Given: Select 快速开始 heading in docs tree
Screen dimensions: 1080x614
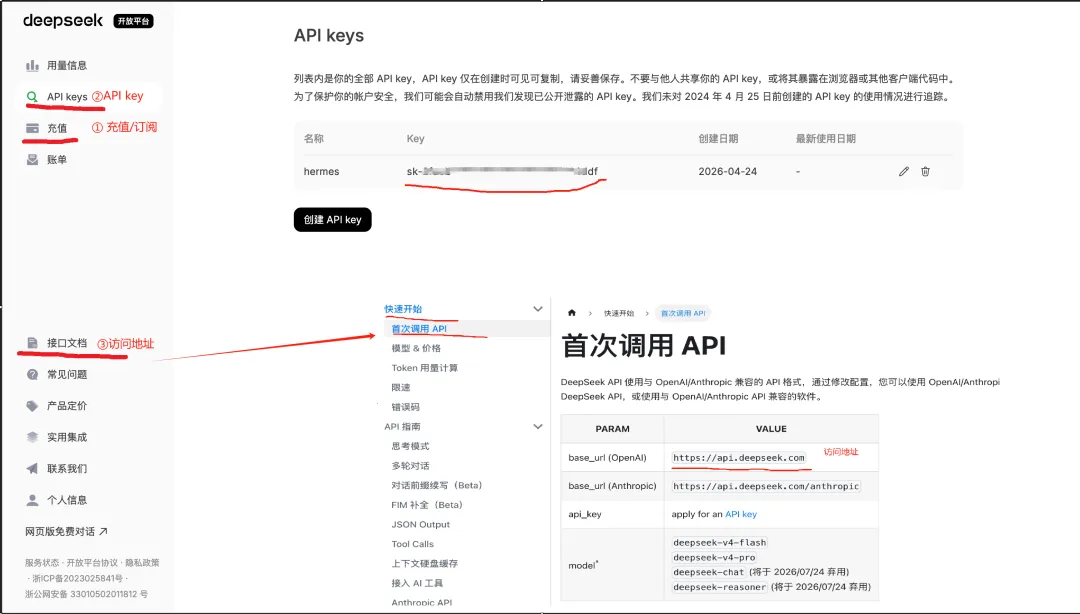Looking at the screenshot, I should click(403, 309).
